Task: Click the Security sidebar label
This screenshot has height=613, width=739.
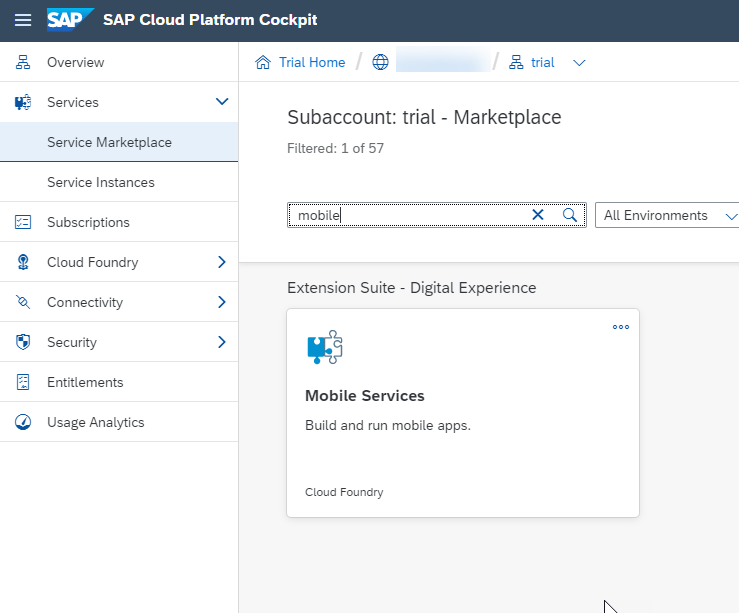Action: click(72, 342)
